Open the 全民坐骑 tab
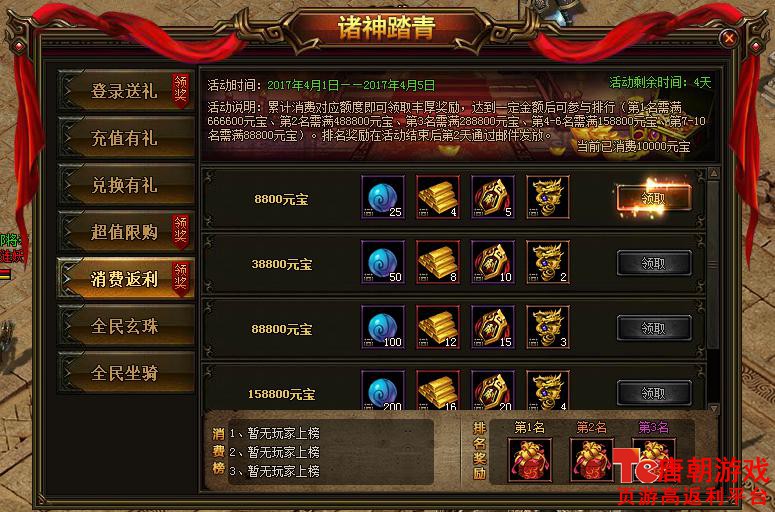 [126, 373]
